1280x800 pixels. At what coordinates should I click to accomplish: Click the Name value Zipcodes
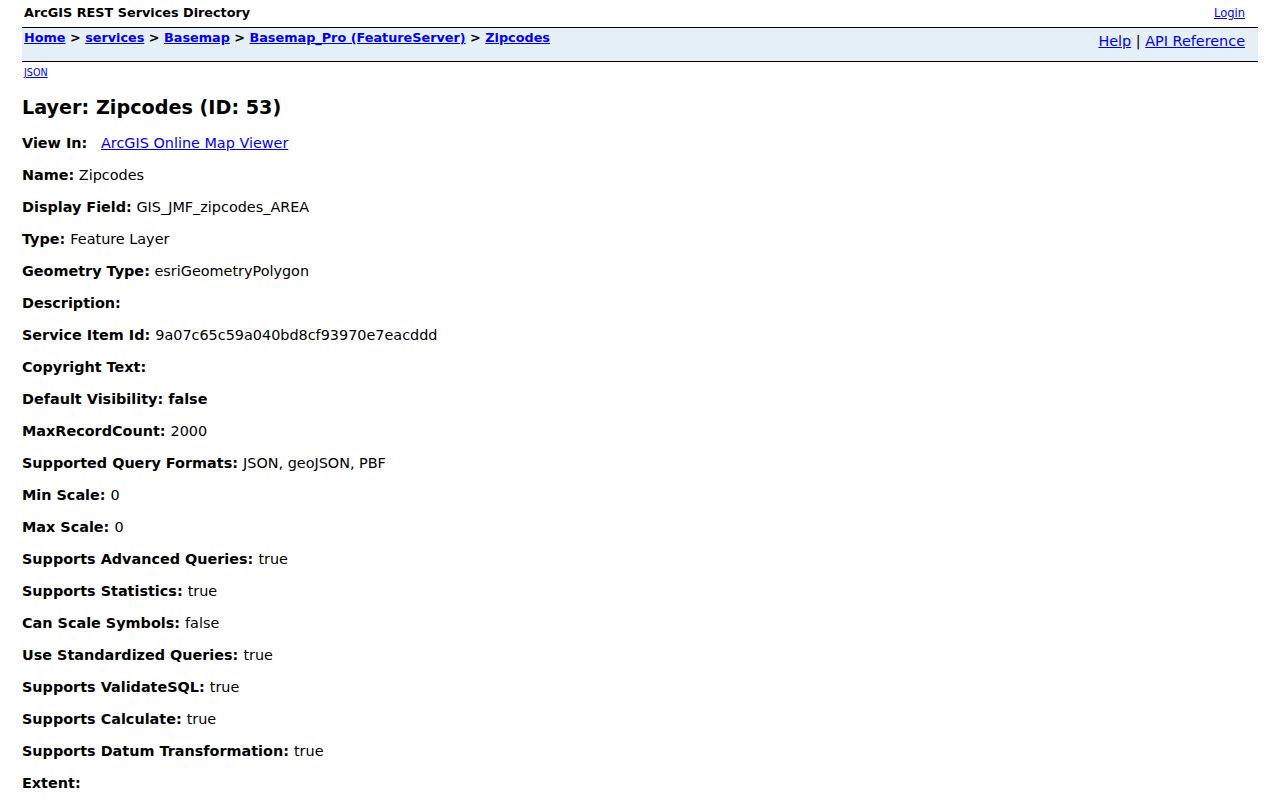111,175
